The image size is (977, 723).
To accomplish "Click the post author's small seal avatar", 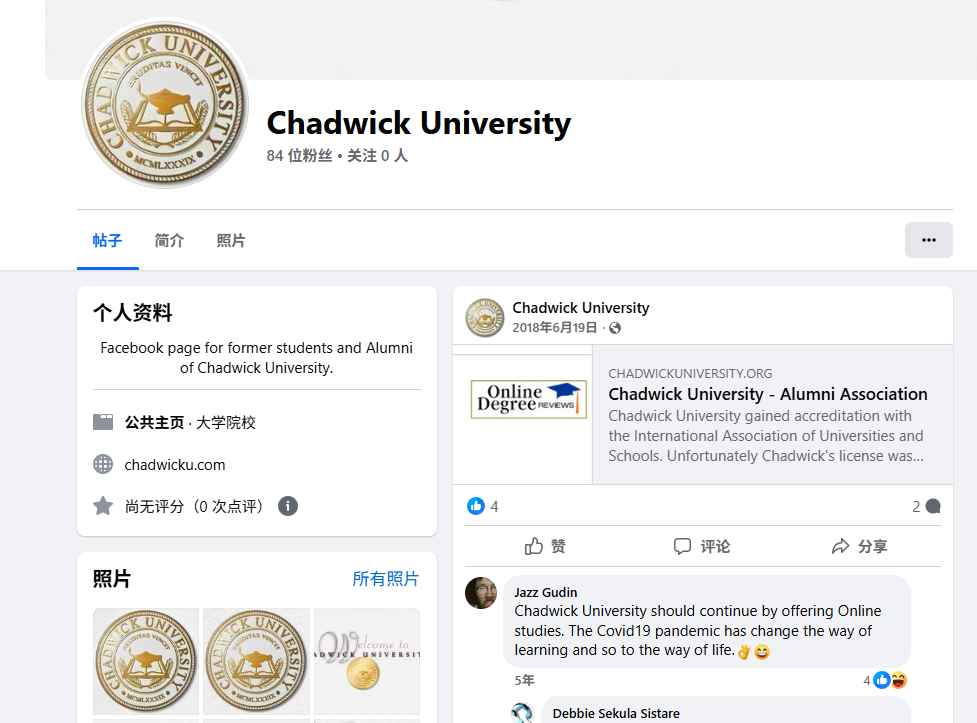I will click(484, 317).
